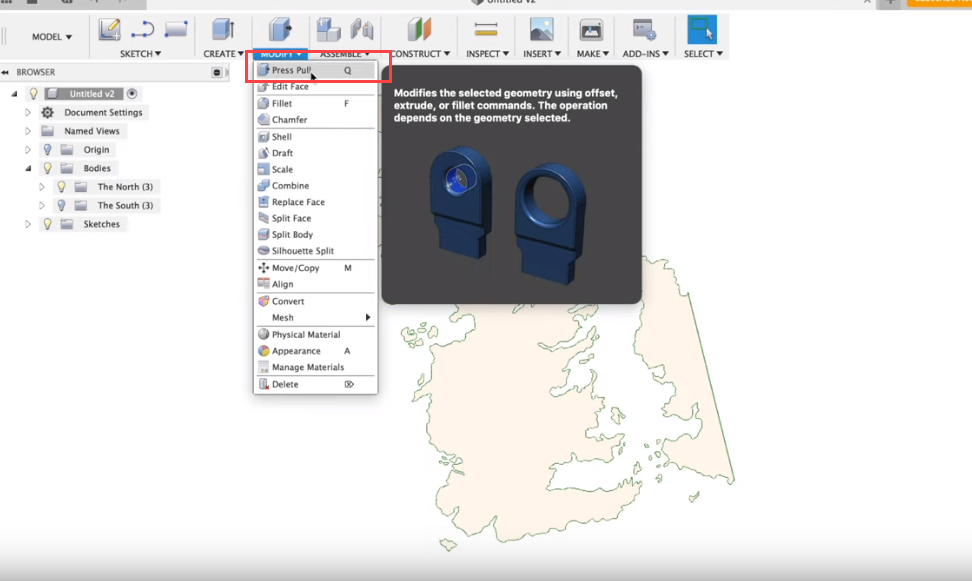This screenshot has width=972, height=581.
Task: Open the CONSTRUCT dropdown menu
Action: [x=420, y=54]
